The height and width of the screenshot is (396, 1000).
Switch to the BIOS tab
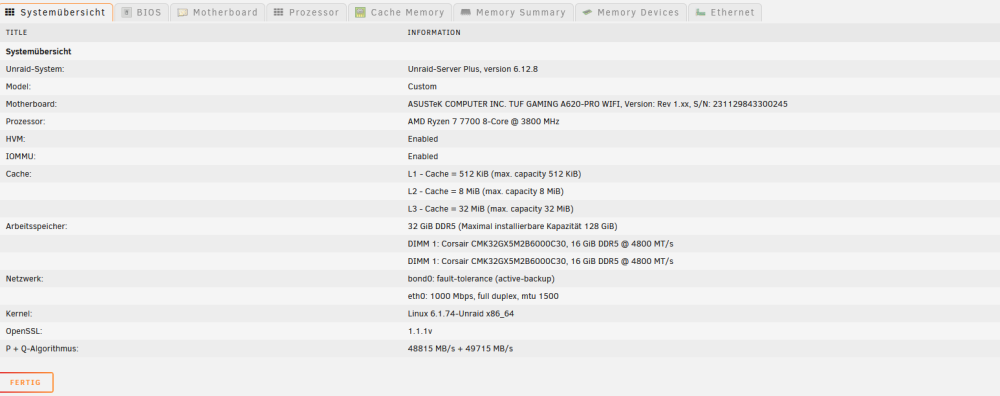pos(142,12)
